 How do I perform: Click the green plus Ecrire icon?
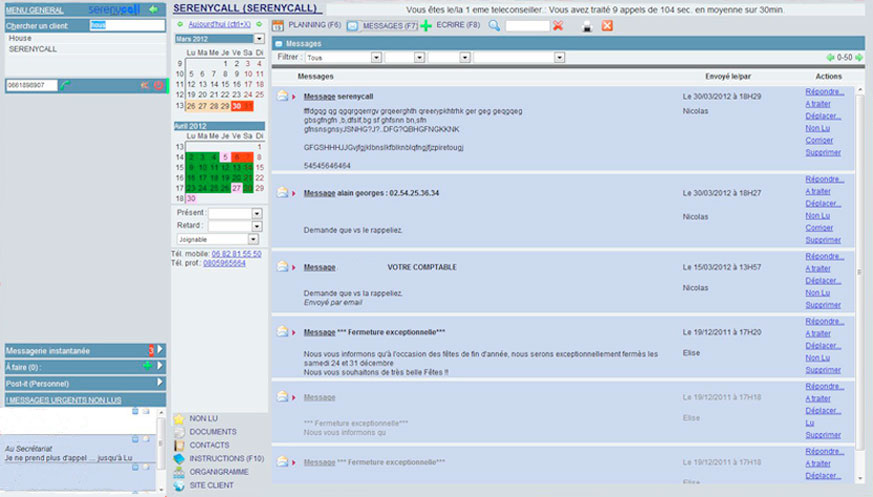pyautogui.click(x=426, y=26)
